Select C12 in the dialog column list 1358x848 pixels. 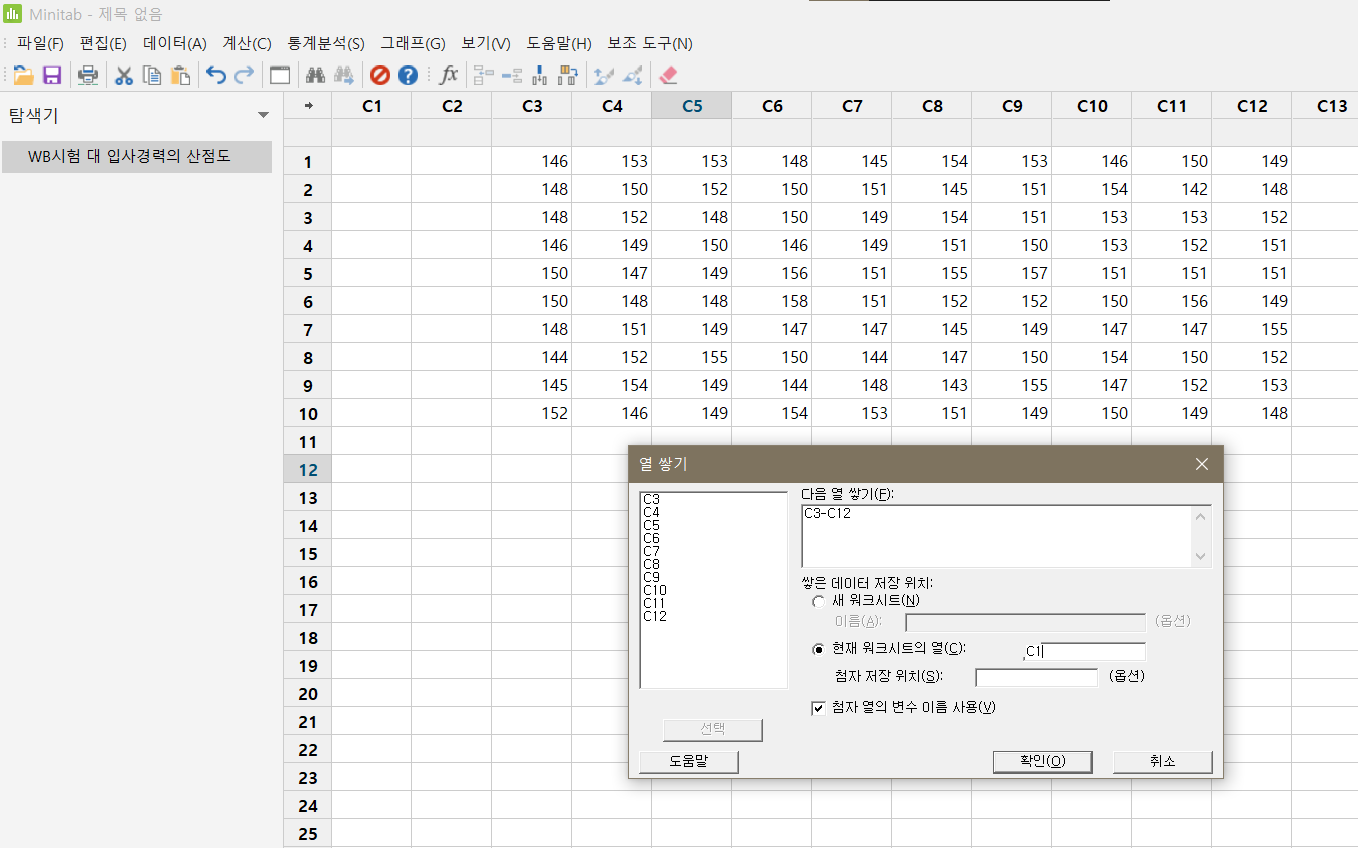(655, 616)
